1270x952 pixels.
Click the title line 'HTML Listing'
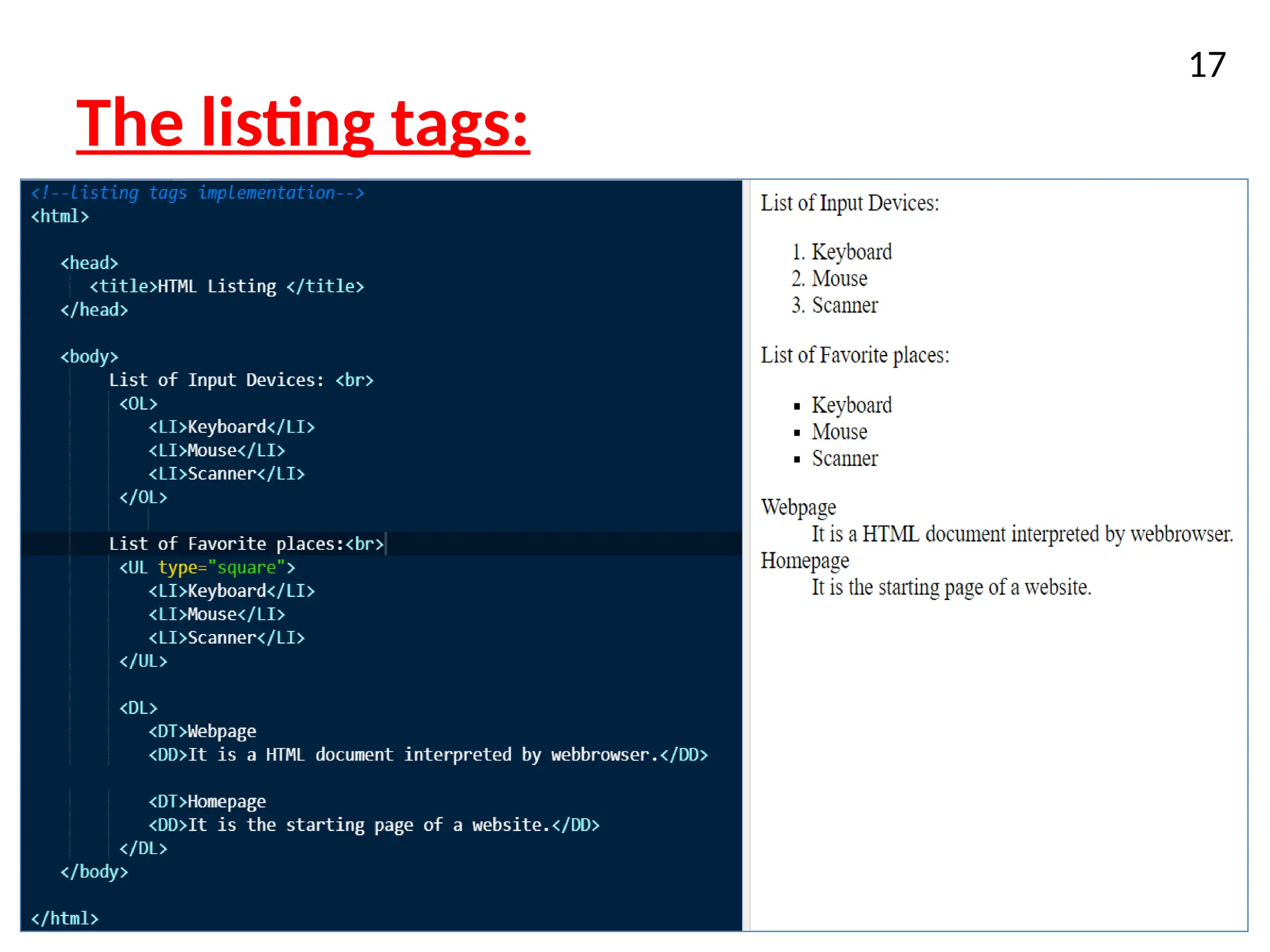coord(226,286)
